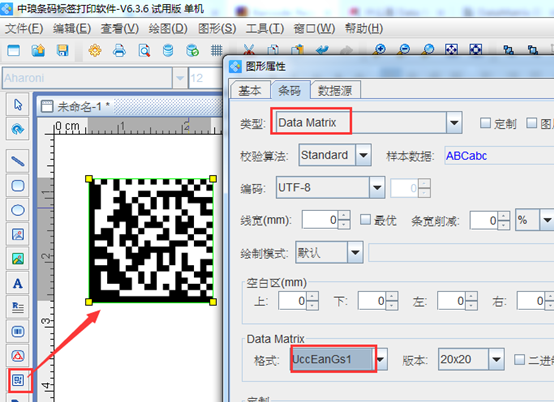Expand the 编码 UTF-8 dropdown
This screenshot has height=402, width=554.
377,188
